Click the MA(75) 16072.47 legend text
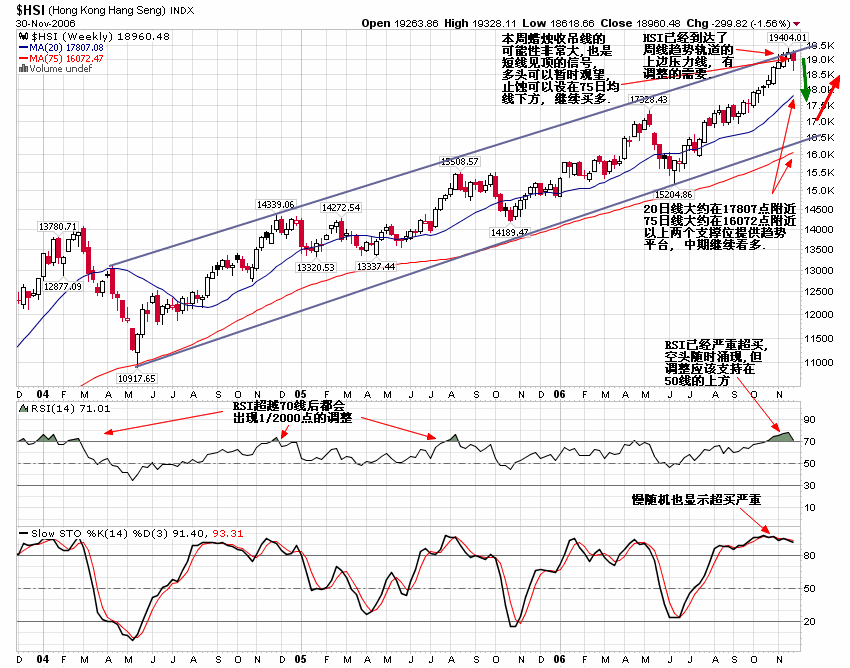This screenshot has width=850, height=668. 66,58
